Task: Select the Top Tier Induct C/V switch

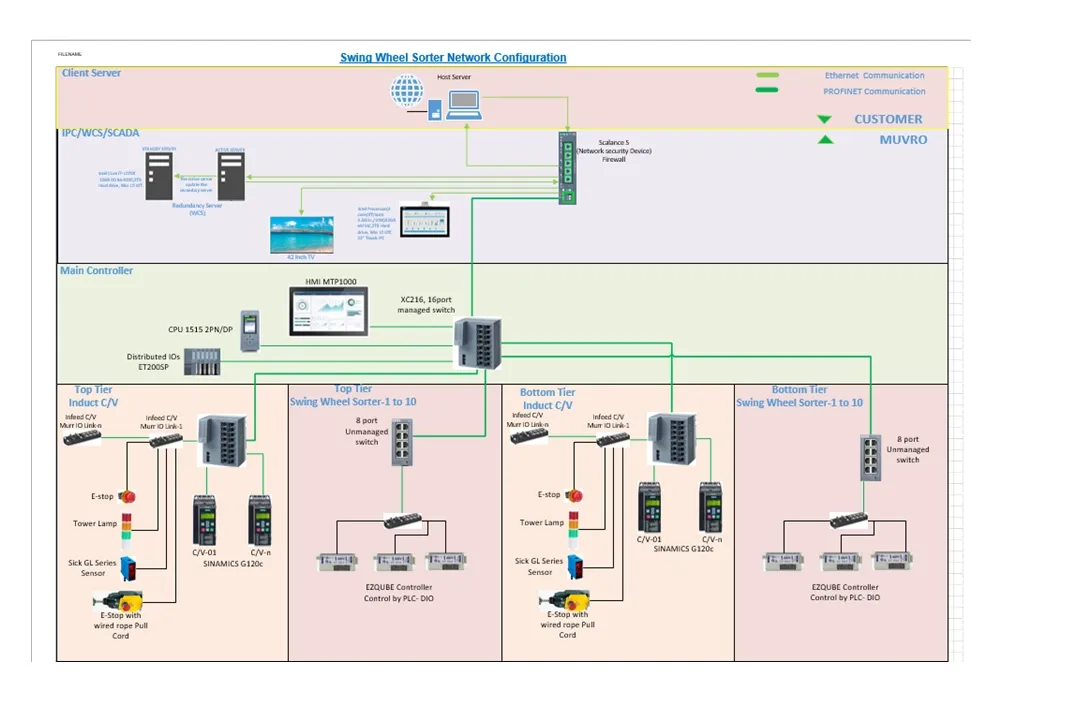Action: (x=222, y=440)
